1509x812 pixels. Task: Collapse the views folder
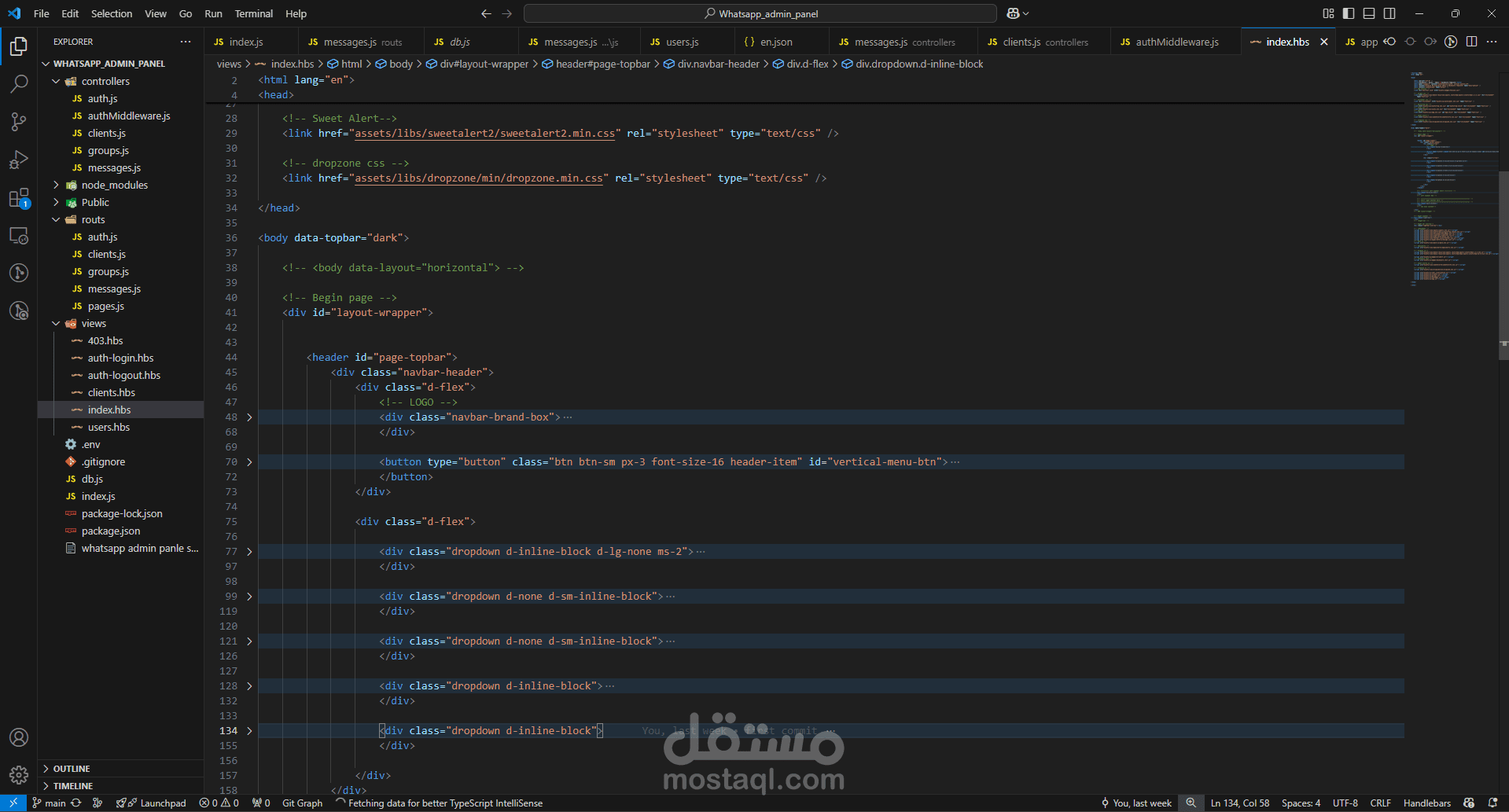pyautogui.click(x=56, y=323)
